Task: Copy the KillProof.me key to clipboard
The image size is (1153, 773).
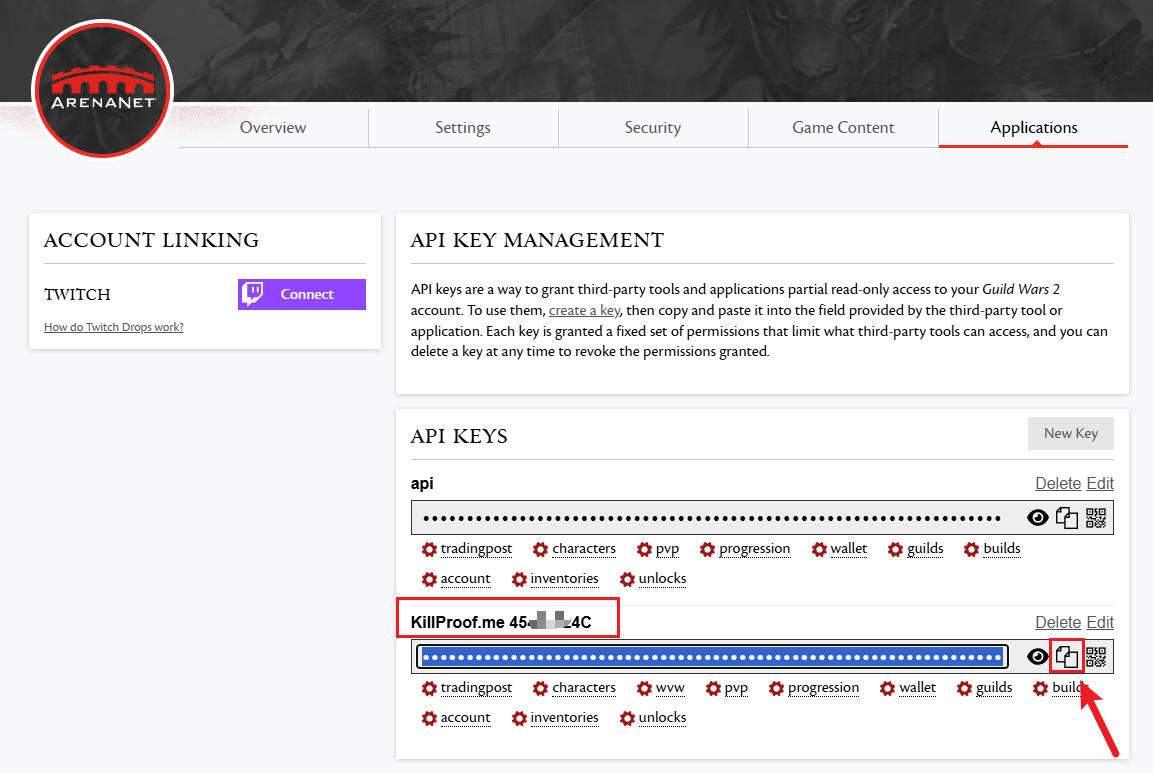Action: coord(1066,656)
